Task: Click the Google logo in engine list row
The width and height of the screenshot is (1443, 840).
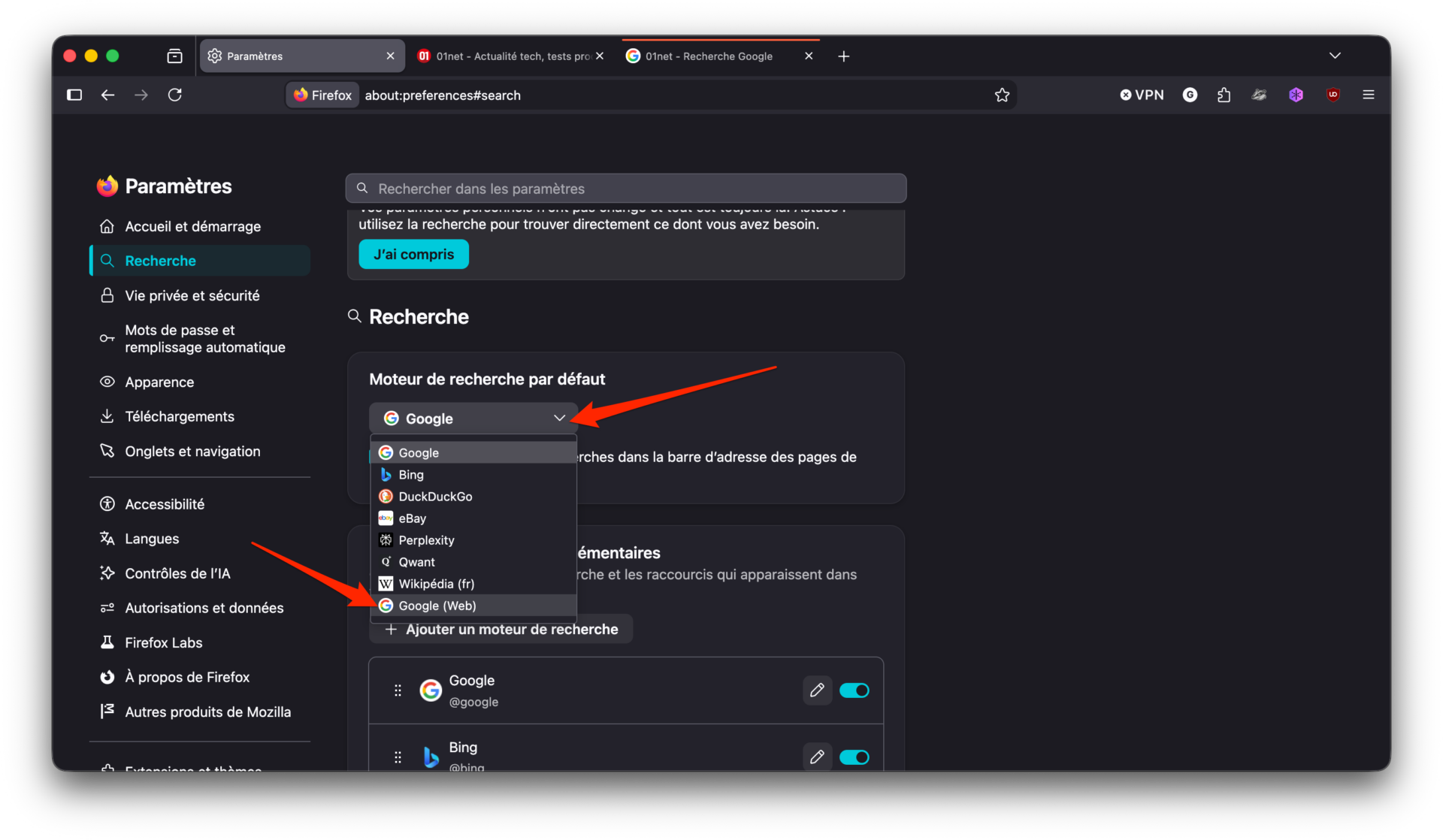Action: point(431,690)
